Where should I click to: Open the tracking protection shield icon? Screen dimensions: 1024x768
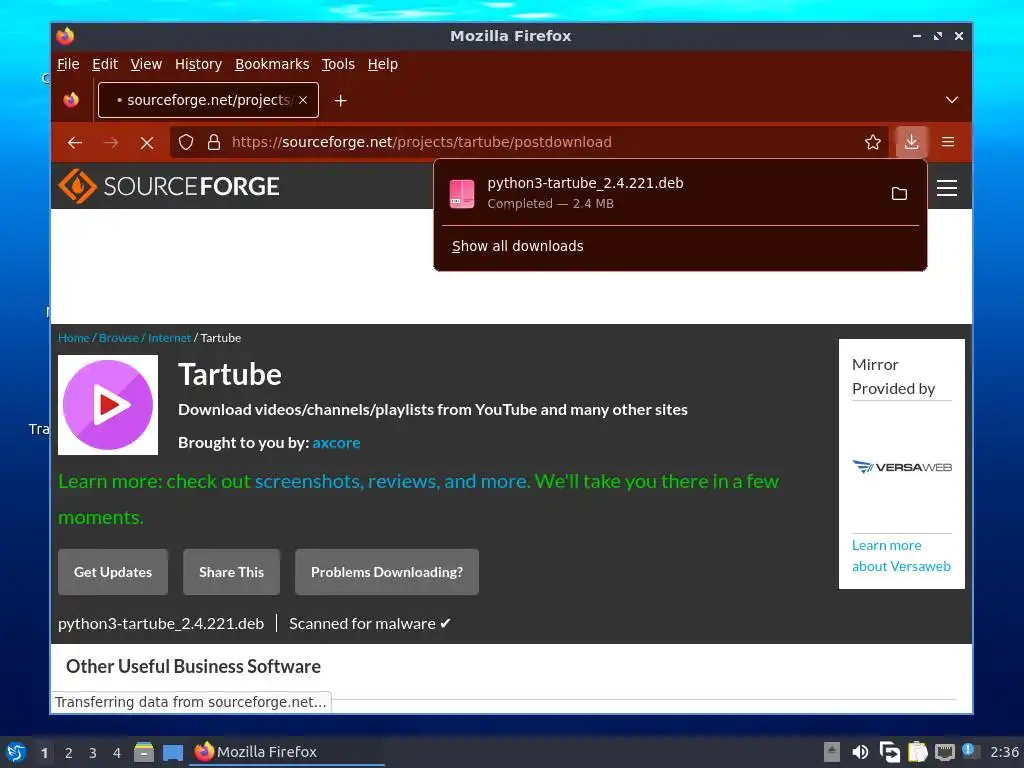(186, 142)
